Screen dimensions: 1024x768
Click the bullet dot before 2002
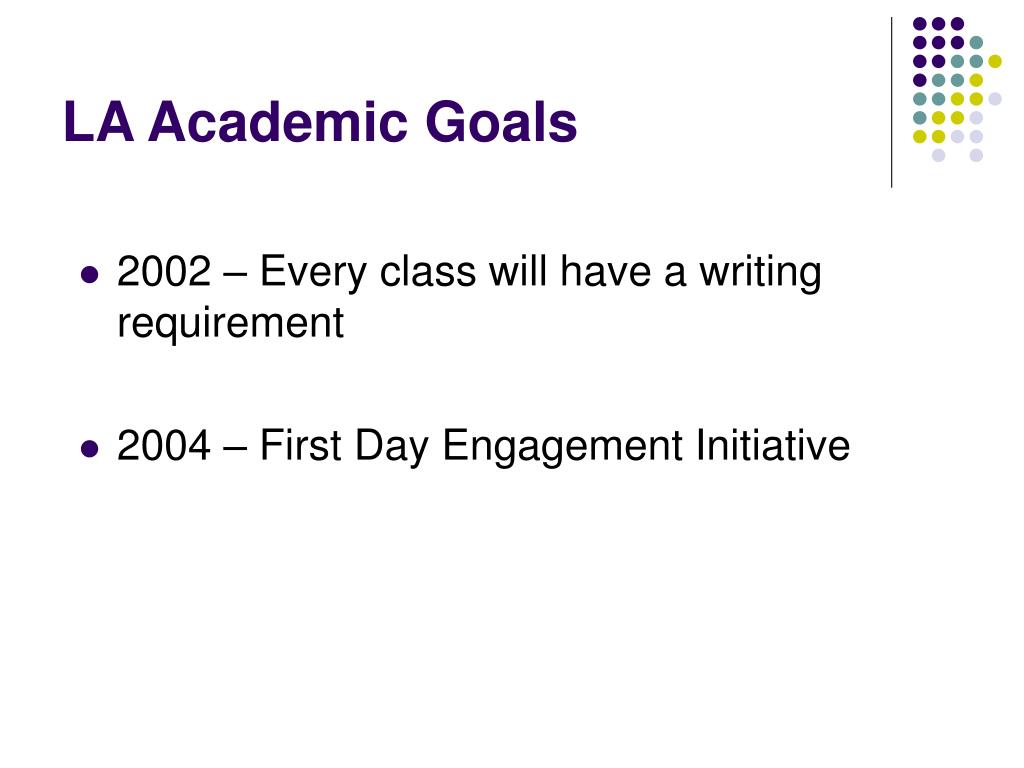pyautogui.click(x=89, y=274)
